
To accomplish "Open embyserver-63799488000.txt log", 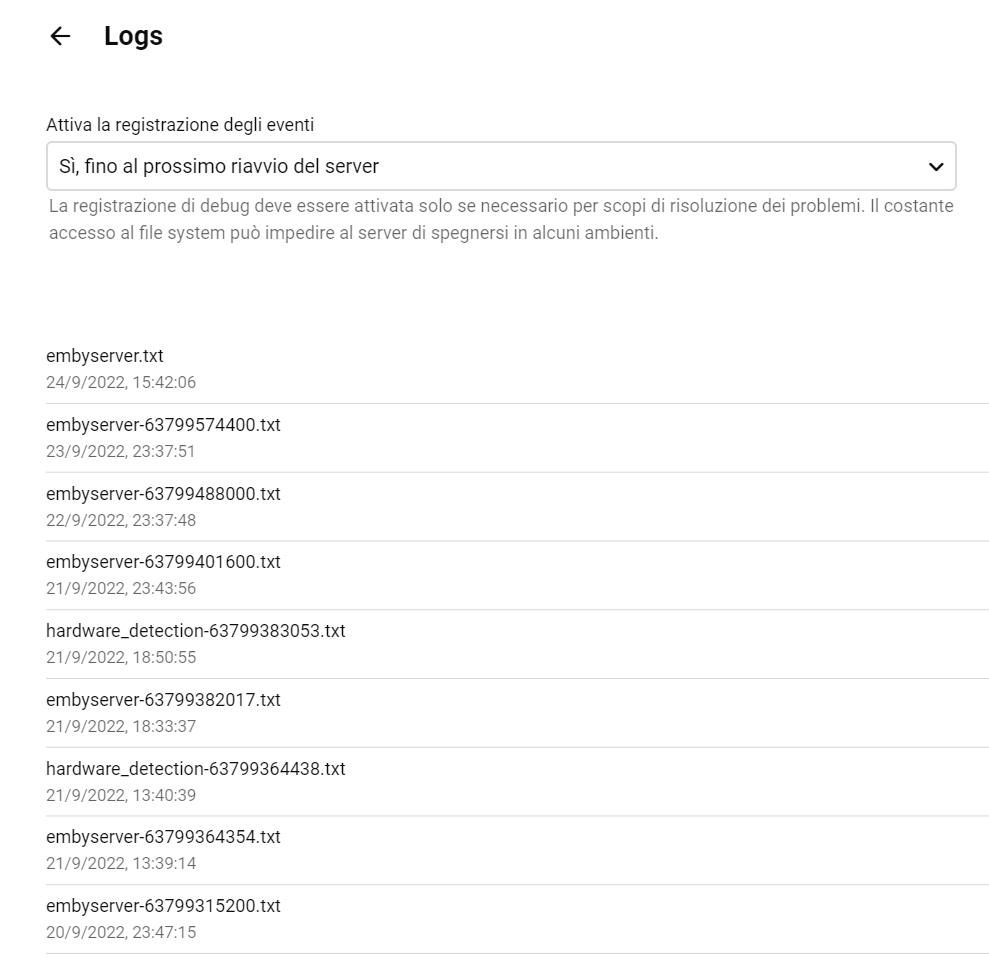I will click(163, 494).
